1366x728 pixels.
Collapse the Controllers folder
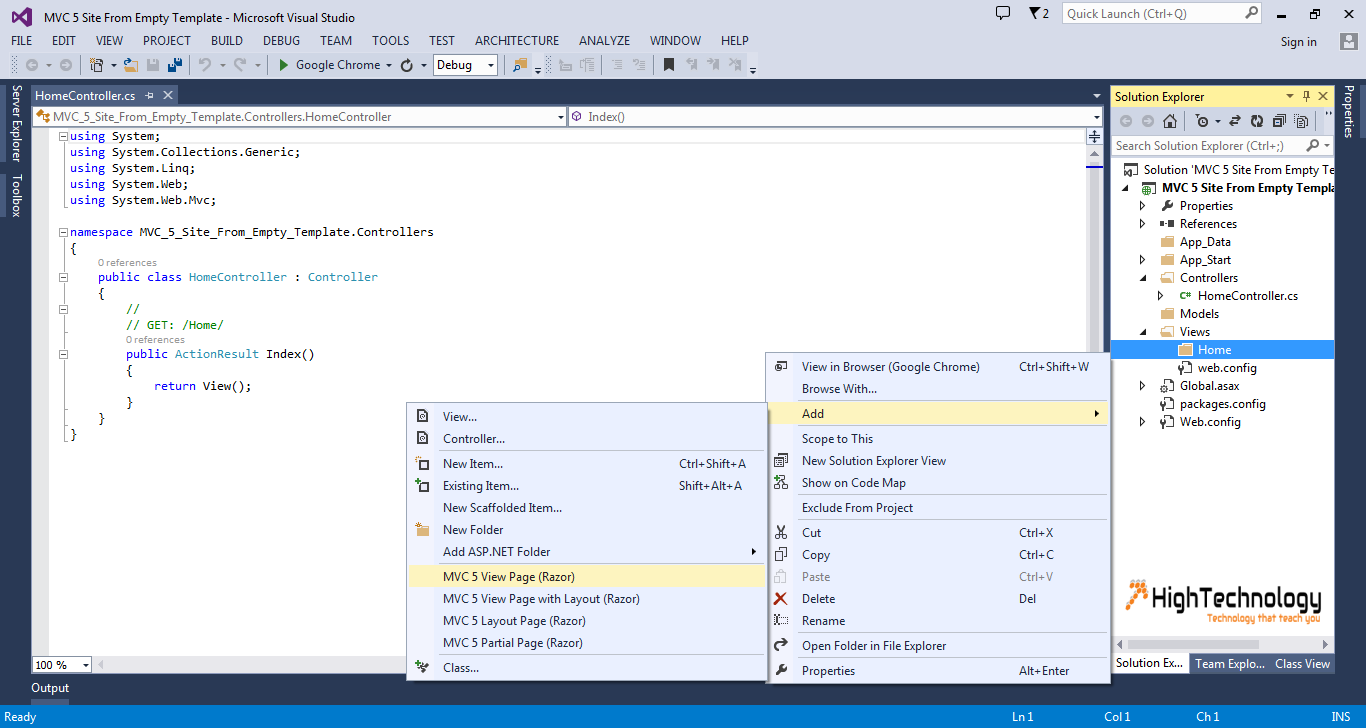1143,278
